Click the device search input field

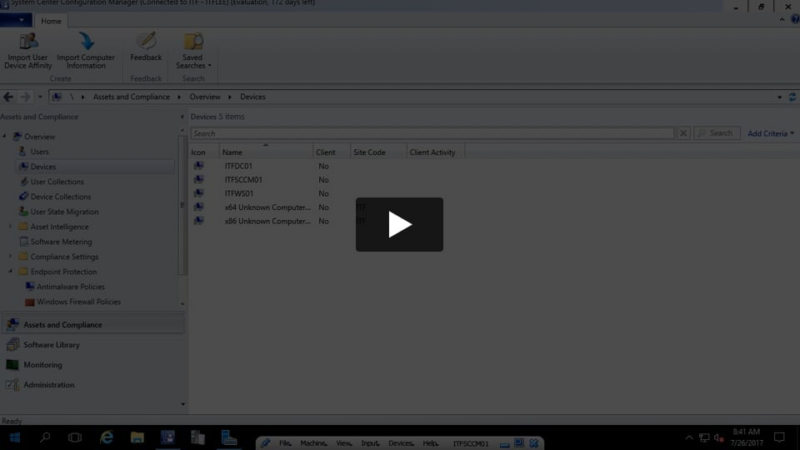coord(432,133)
